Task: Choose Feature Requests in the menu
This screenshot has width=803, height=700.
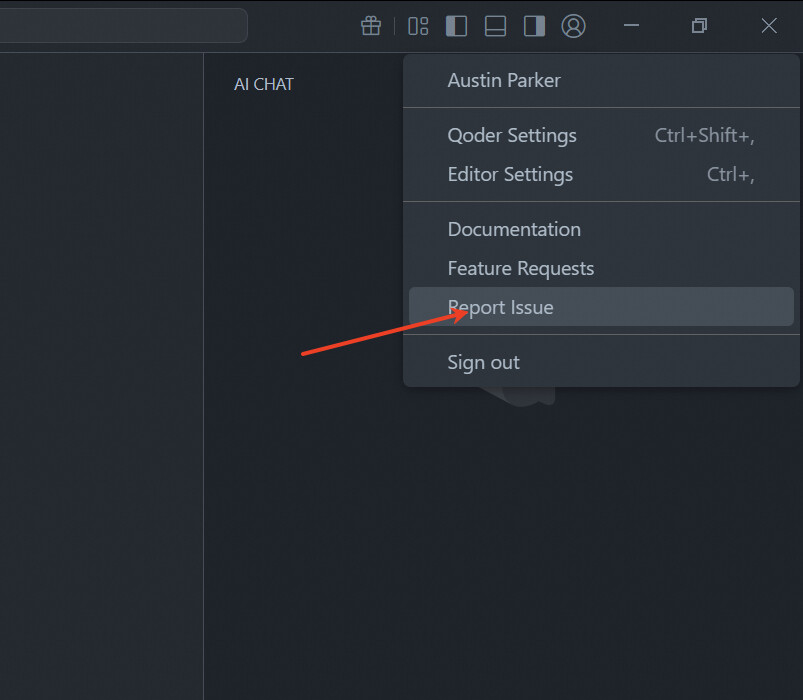Action: (520, 268)
